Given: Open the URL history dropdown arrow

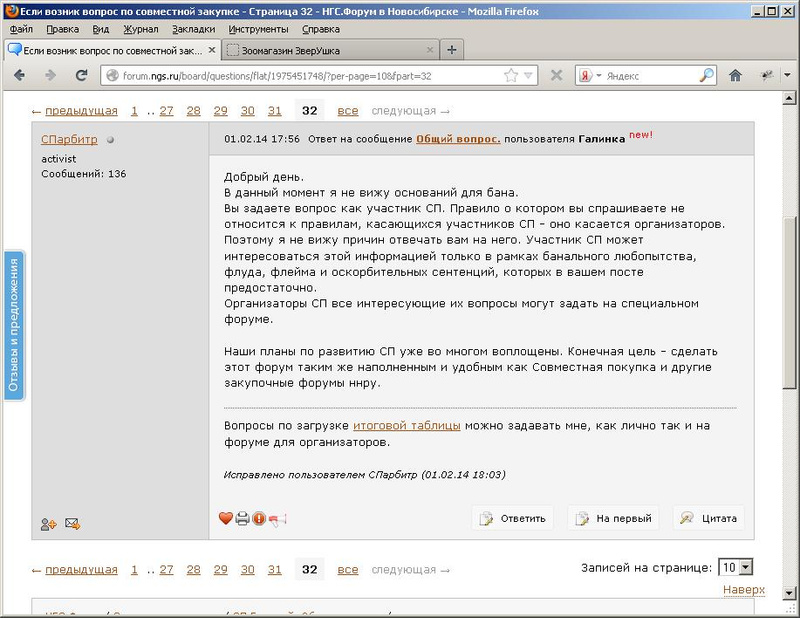Looking at the screenshot, I should (x=529, y=75).
